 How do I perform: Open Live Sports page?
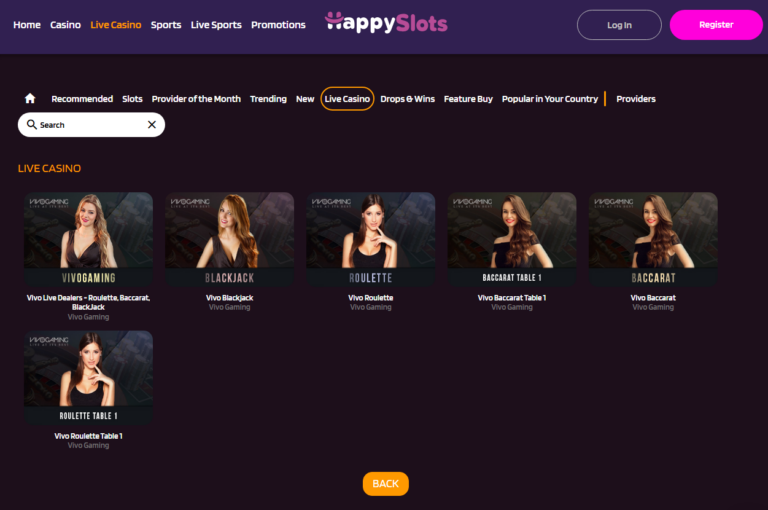(x=216, y=24)
